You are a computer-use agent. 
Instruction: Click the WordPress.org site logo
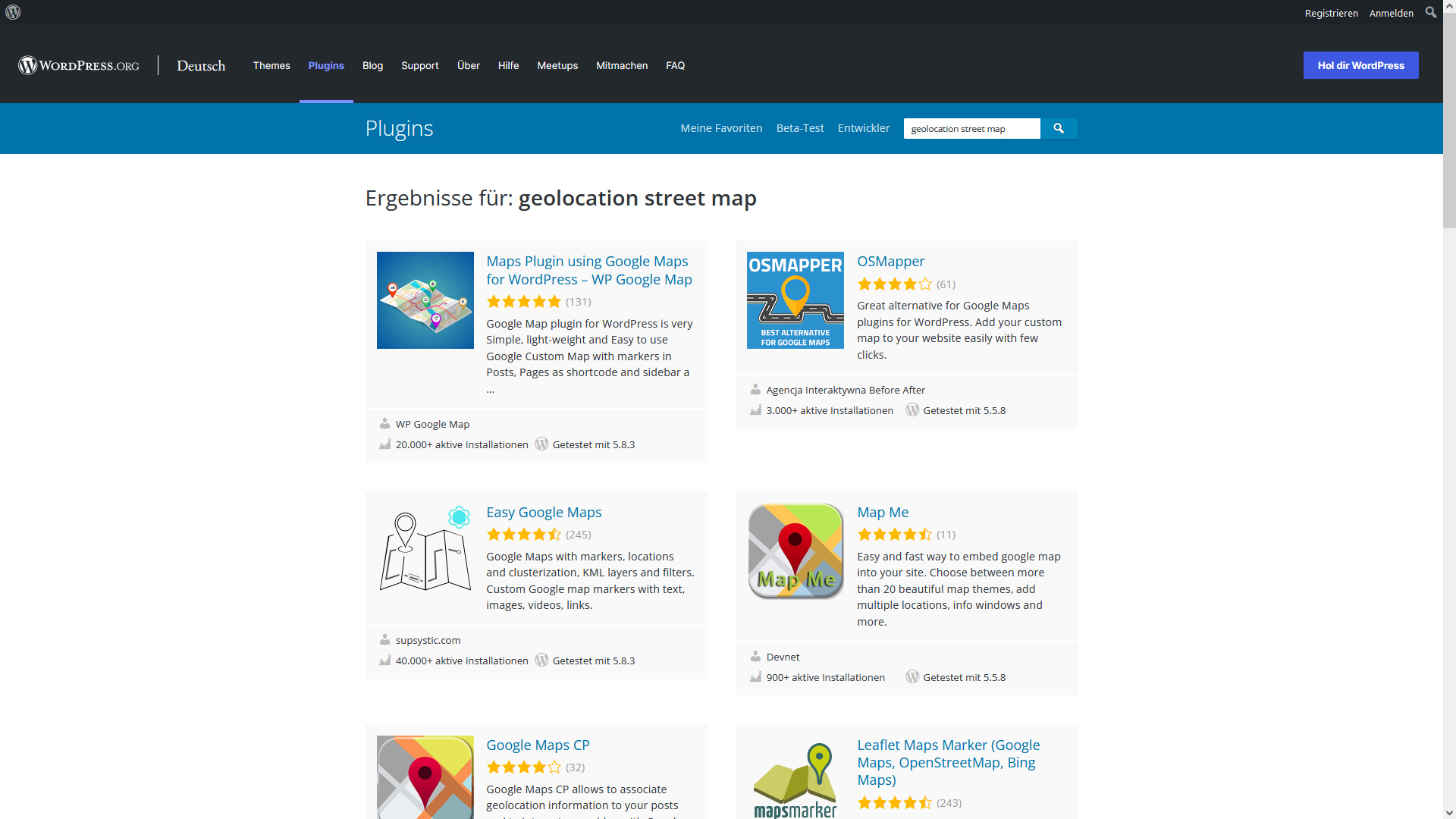79,65
